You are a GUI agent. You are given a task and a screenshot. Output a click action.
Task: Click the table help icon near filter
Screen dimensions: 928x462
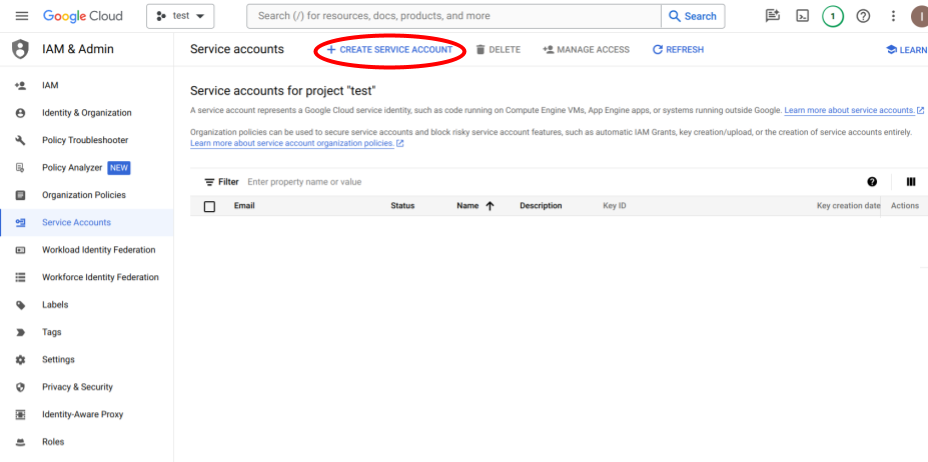point(872,182)
